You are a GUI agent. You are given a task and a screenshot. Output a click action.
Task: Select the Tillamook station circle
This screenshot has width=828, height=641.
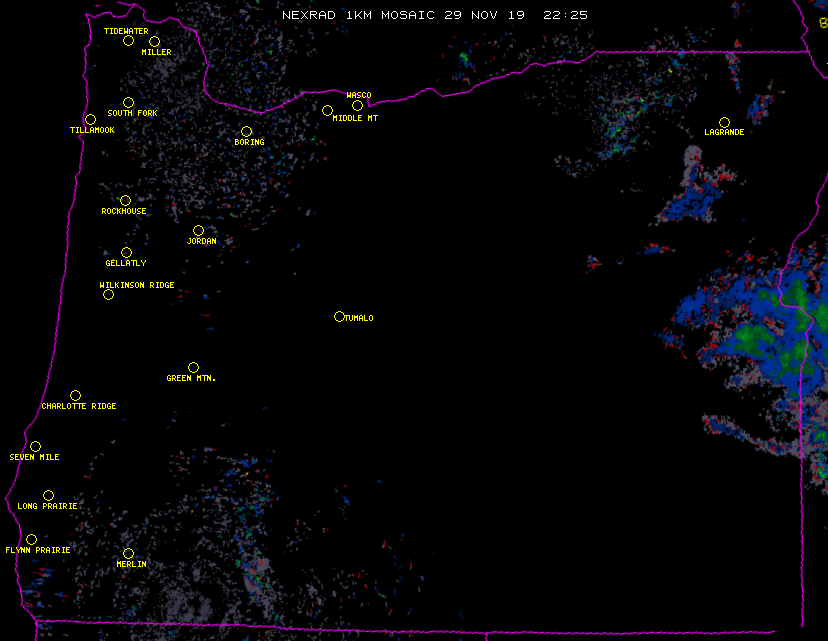coord(90,120)
